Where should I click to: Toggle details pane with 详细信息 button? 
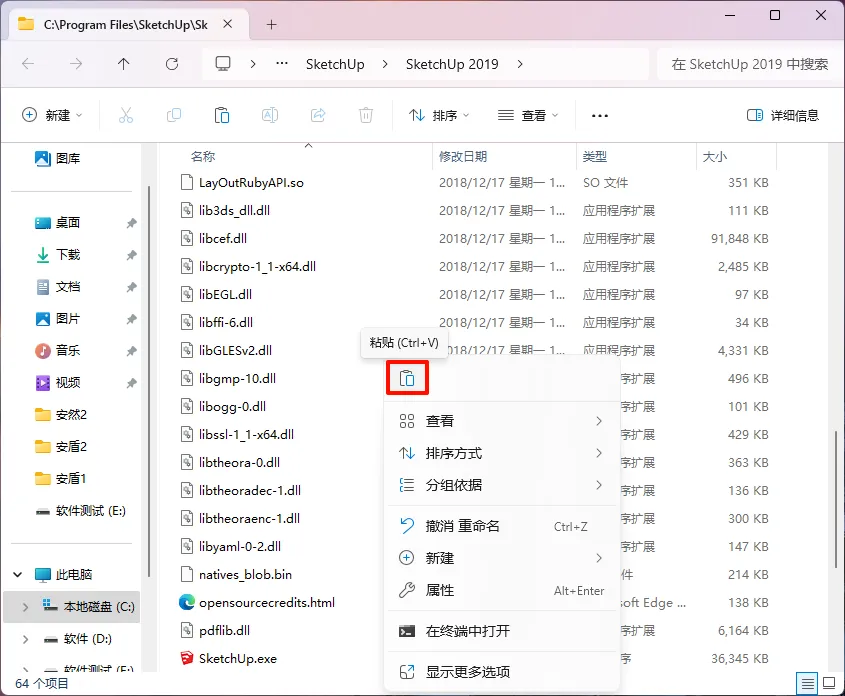point(782,115)
